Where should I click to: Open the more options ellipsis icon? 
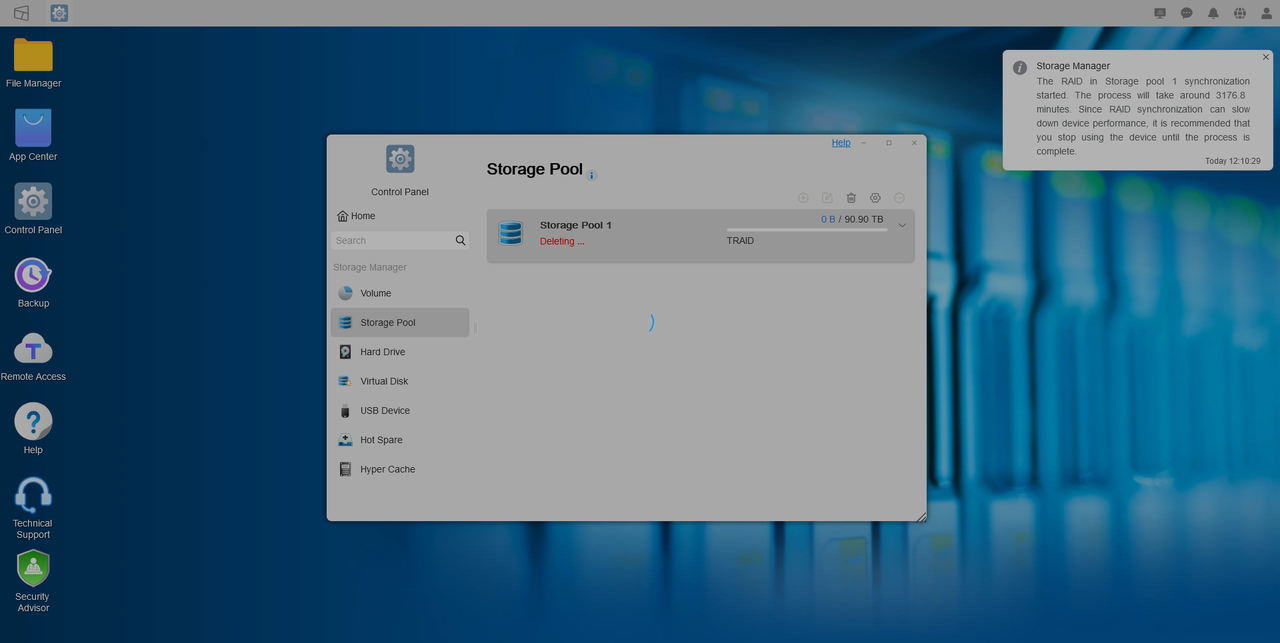pyautogui.click(x=899, y=198)
